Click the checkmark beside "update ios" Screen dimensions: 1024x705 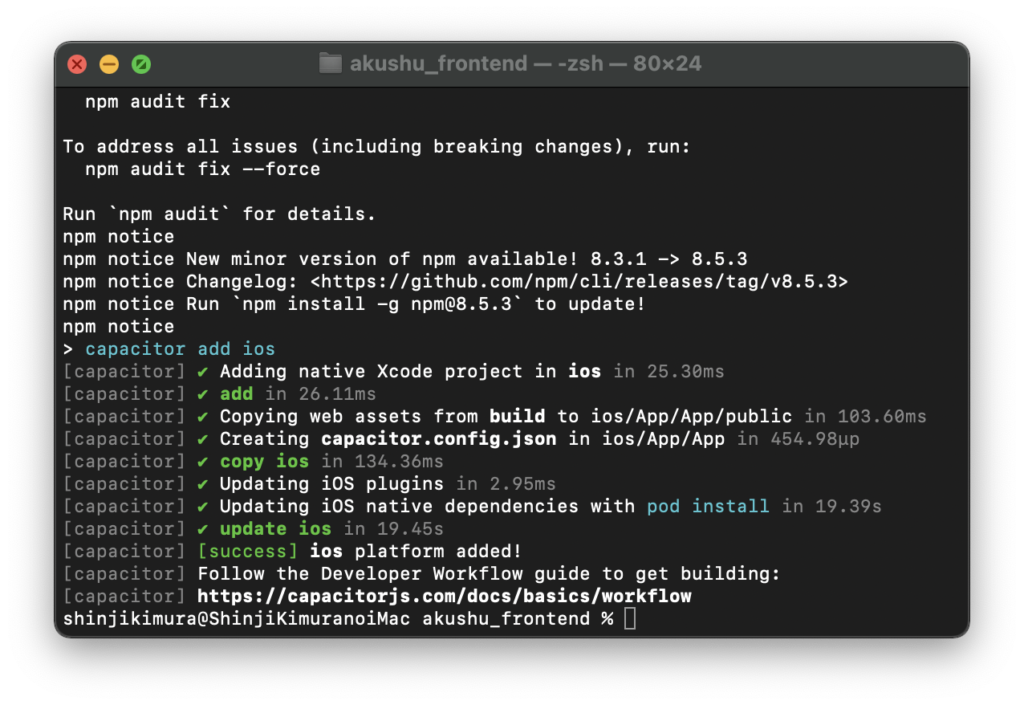point(203,529)
